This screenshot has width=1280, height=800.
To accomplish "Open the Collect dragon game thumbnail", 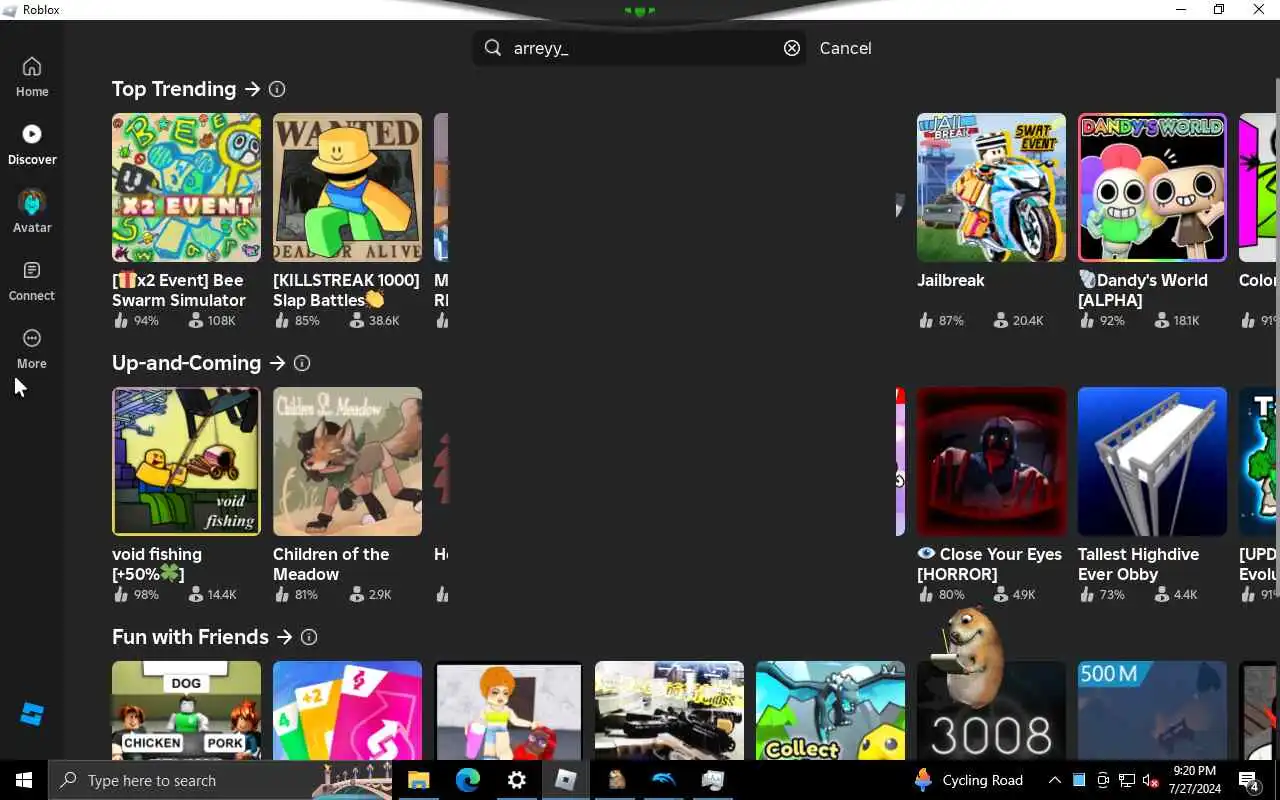I will pos(830,710).
